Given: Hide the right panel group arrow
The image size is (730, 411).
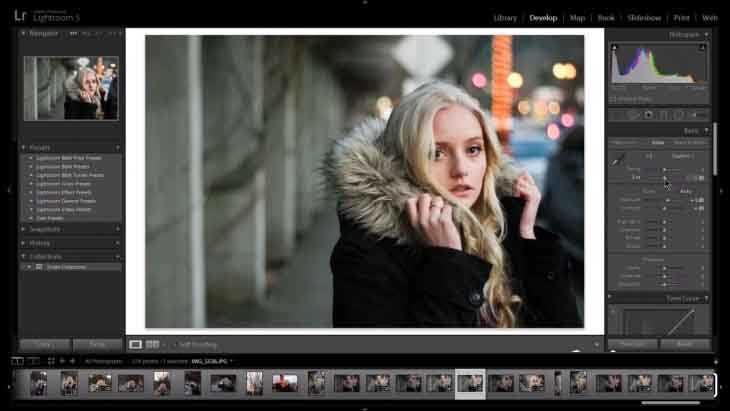Looking at the screenshot, I should [x=722, y=189].
